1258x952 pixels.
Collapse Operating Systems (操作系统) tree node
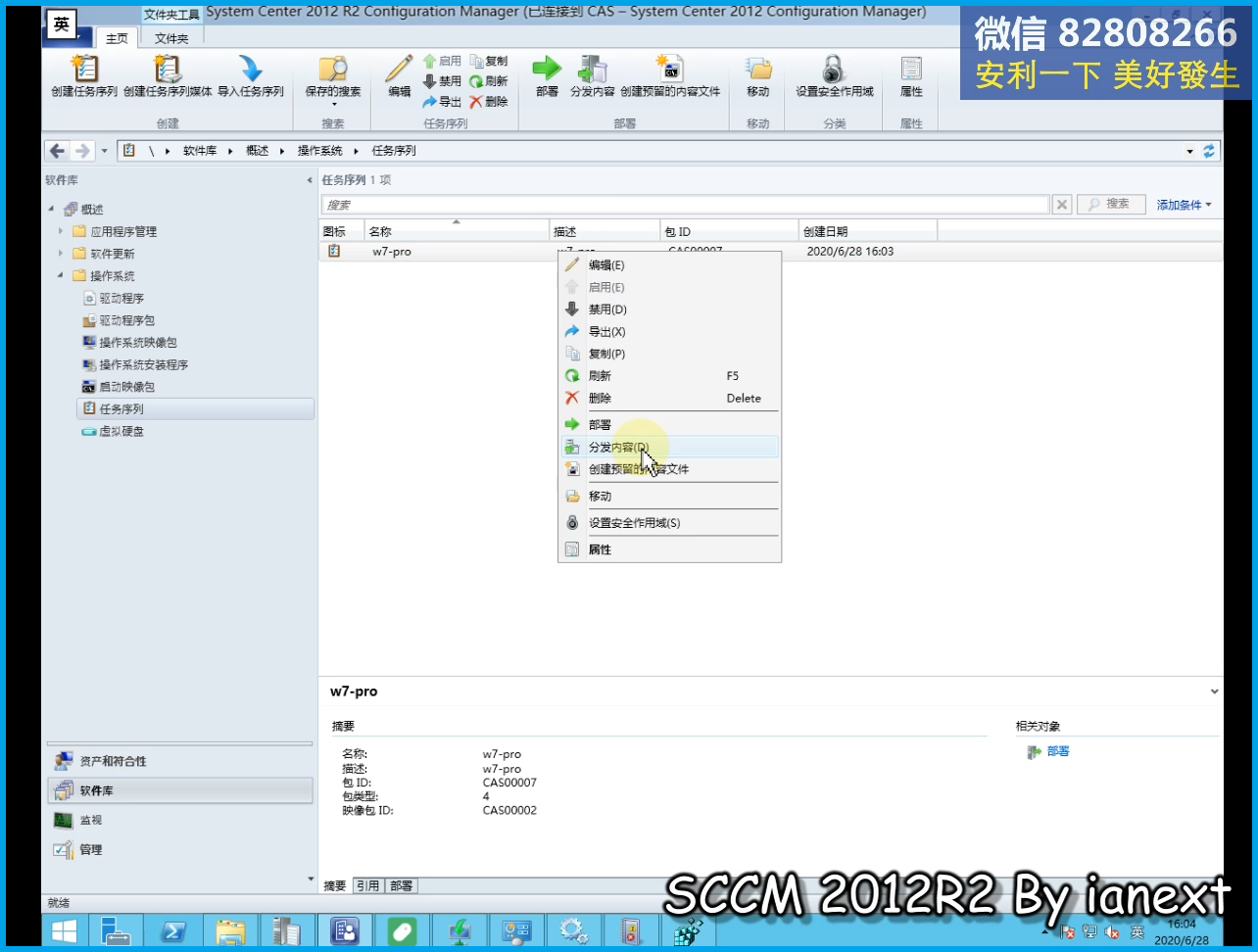[61, 276]
